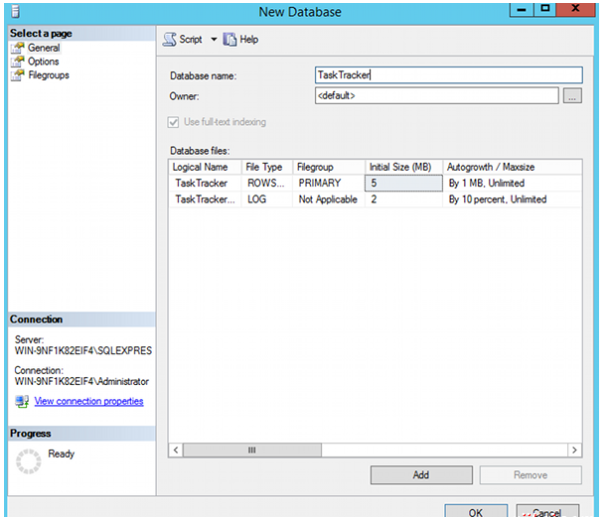Click the Script toolbar icon
This screenshot has width=604, height=522.
[169, 39]
